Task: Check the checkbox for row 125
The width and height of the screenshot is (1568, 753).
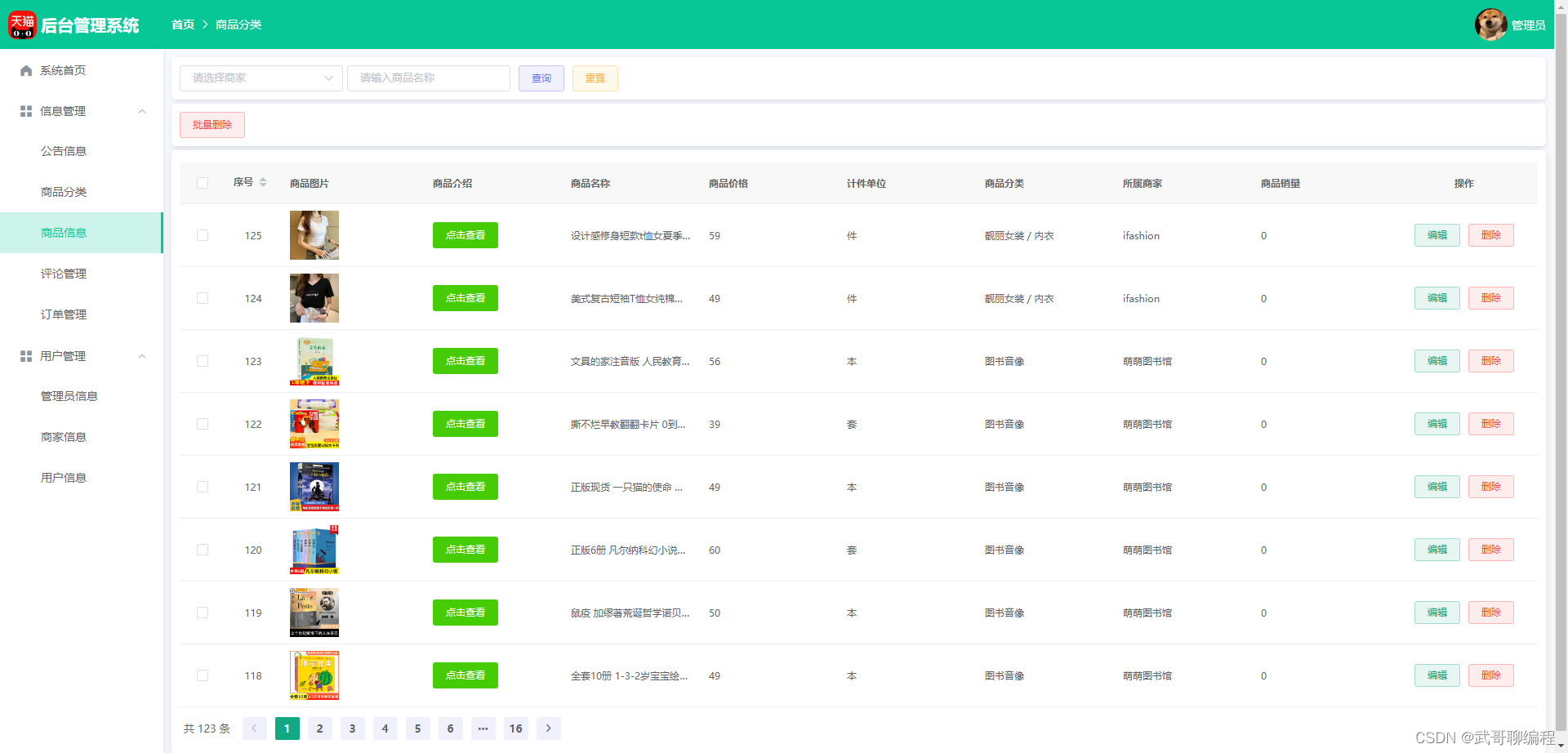Action: (203, 235)
